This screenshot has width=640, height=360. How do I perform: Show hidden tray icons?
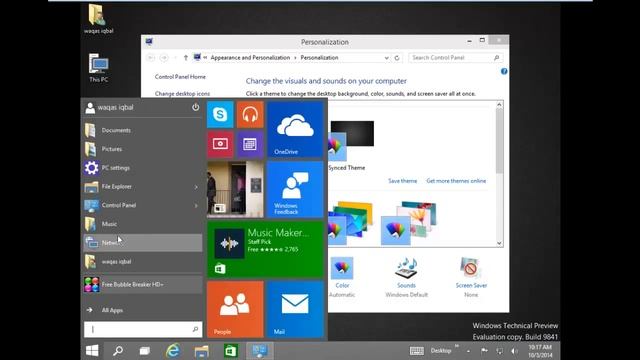pyautogui.click(x=469, y=351)
